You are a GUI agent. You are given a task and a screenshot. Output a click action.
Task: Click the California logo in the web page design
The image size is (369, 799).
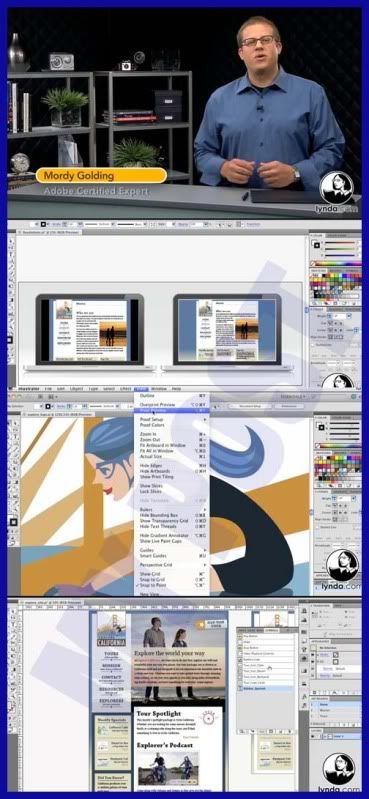click(x=111, y=629)
